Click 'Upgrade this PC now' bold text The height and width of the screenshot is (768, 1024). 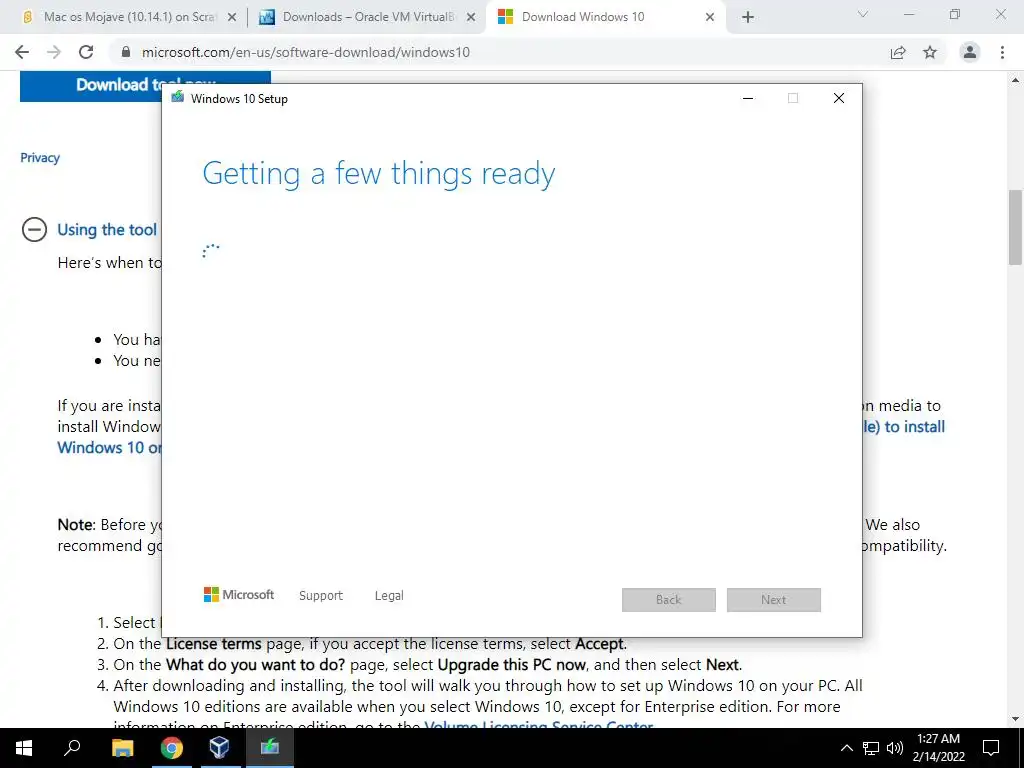[x=511, y=665]
